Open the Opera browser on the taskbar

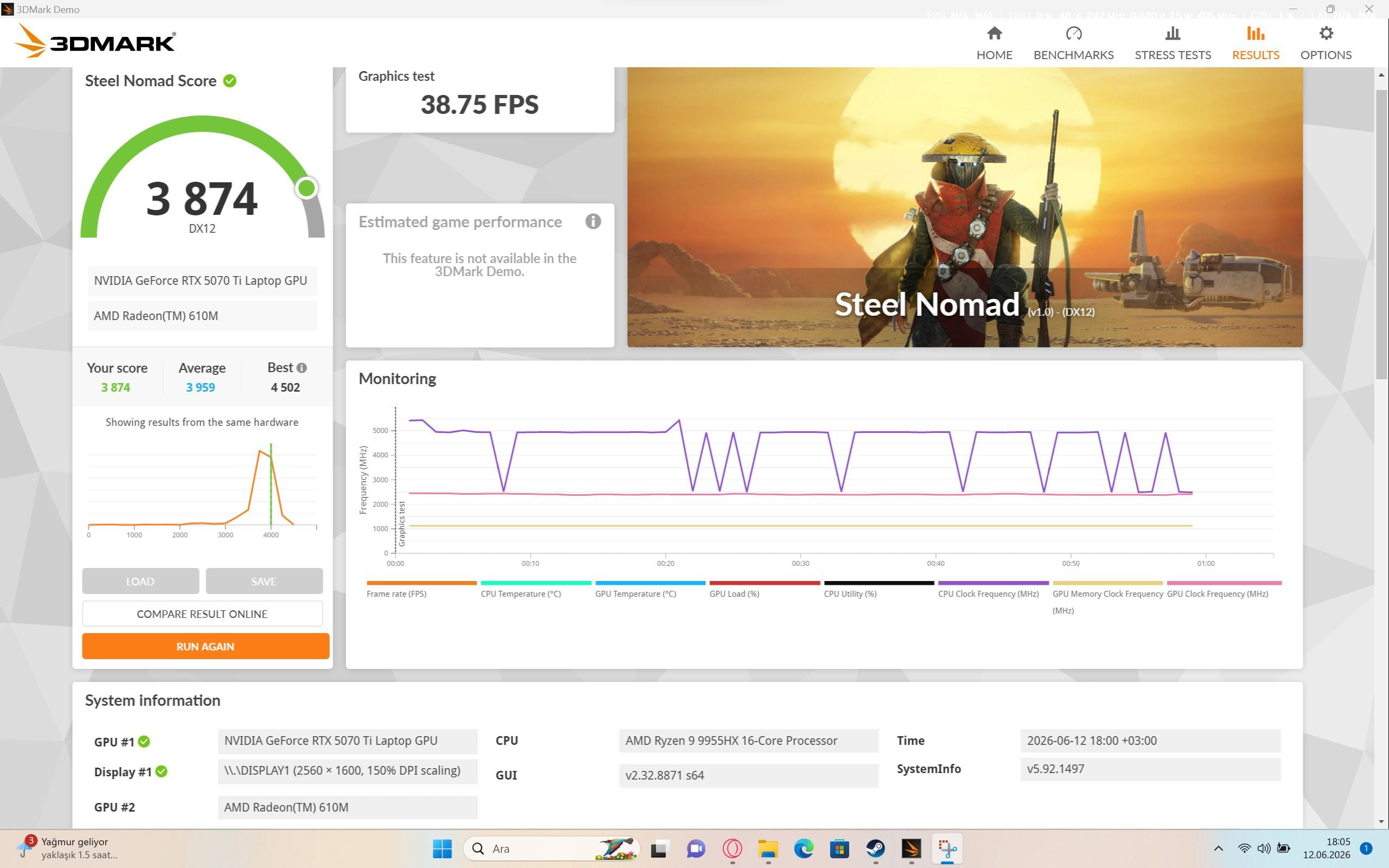coord(732,848)
